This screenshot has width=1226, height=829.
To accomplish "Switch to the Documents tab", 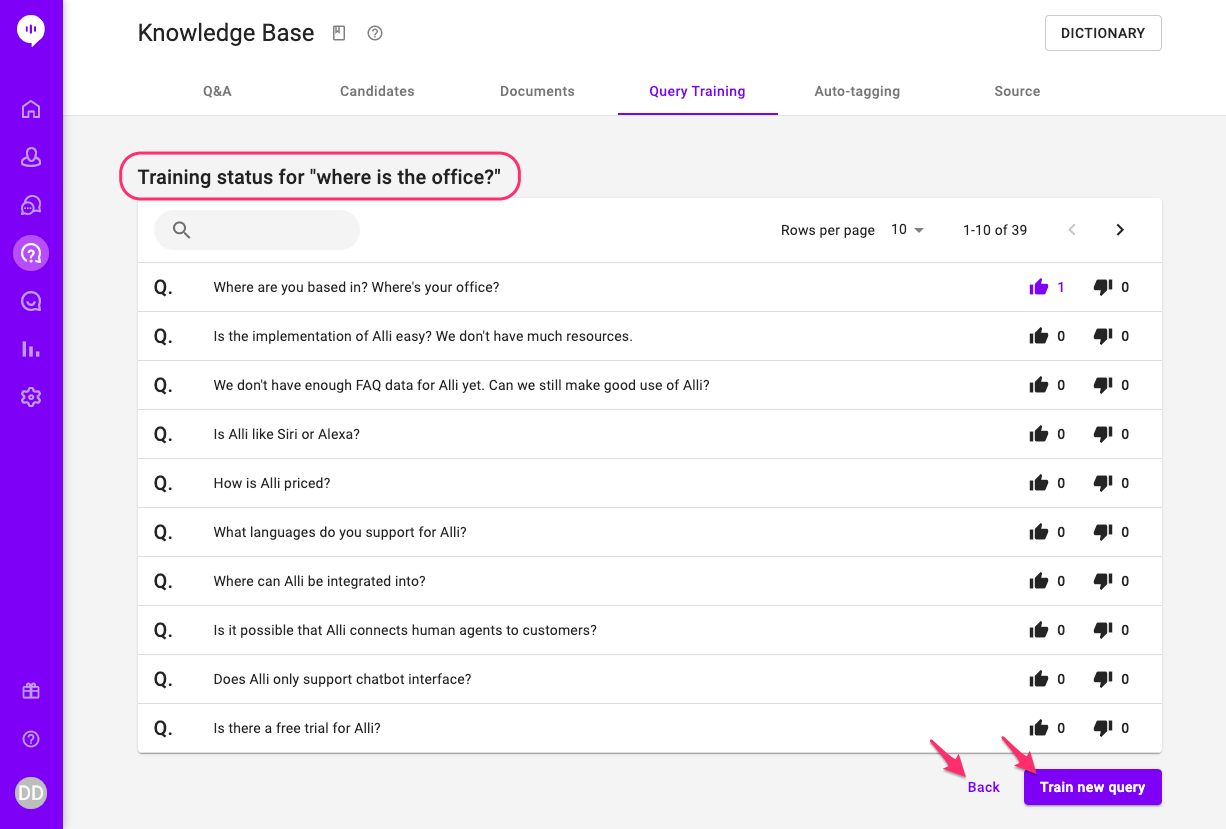I will [x=537, y=91].
